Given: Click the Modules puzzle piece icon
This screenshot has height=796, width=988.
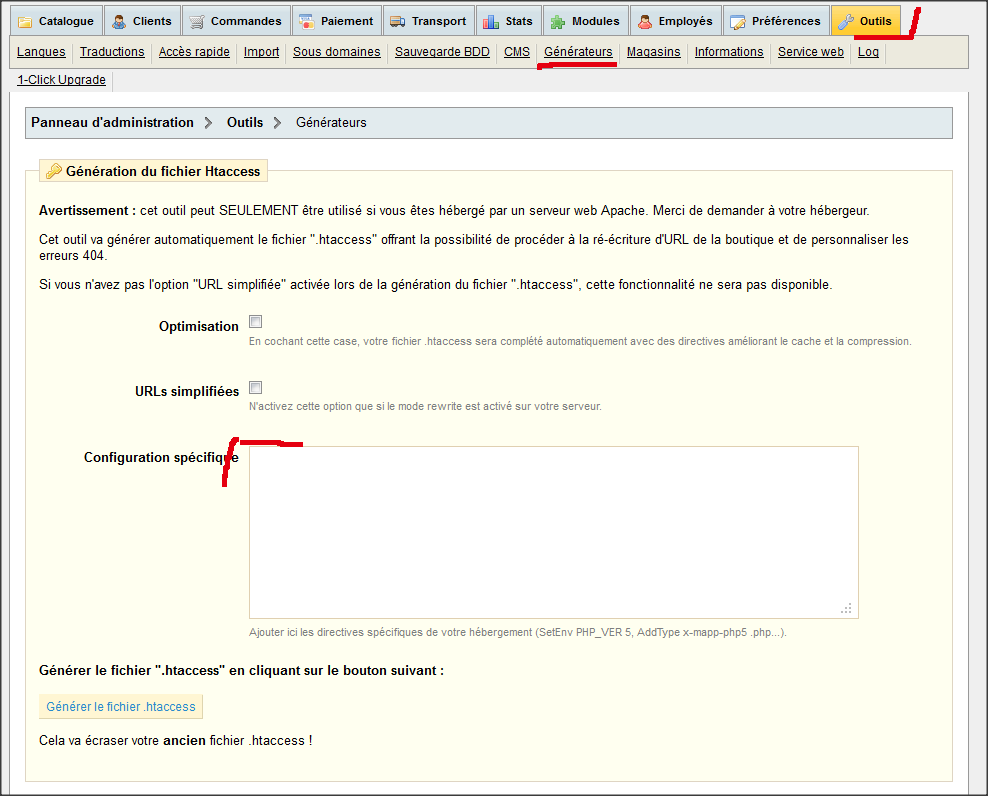Looking at the screenshot, I should tap(558, 22).
